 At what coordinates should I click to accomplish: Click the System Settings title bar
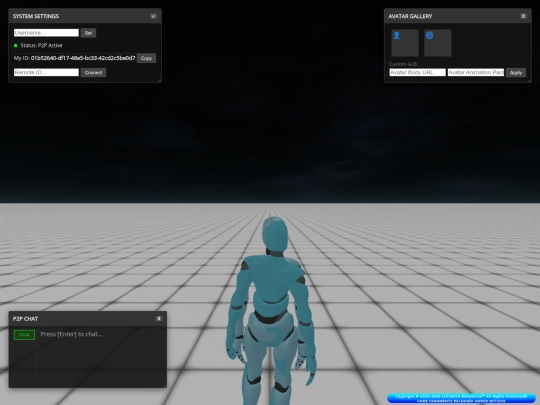pyautogui.click(x=85, y=16)
